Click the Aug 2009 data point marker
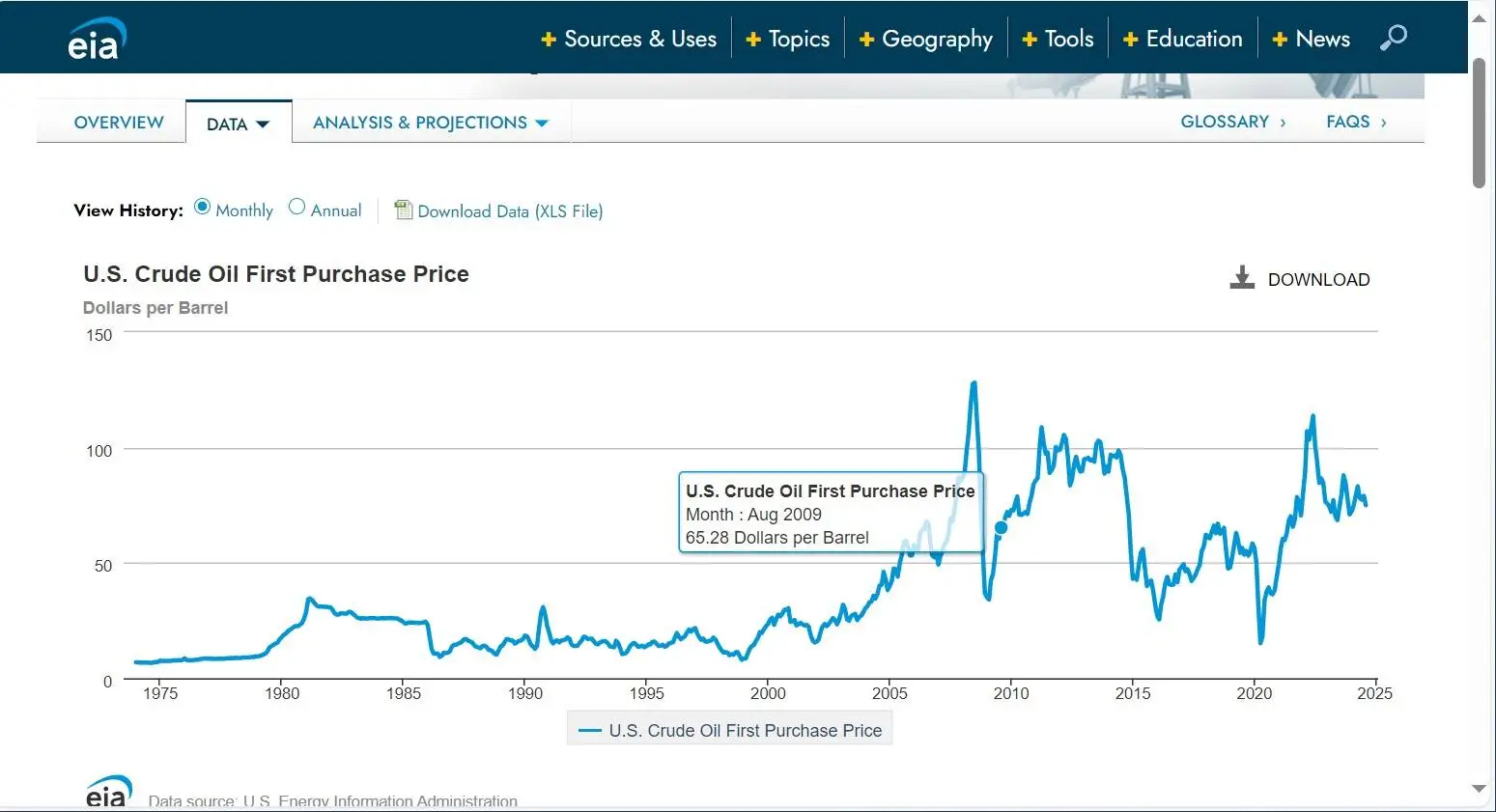This screenshot has width=1496, height=812. [1001, 527]
